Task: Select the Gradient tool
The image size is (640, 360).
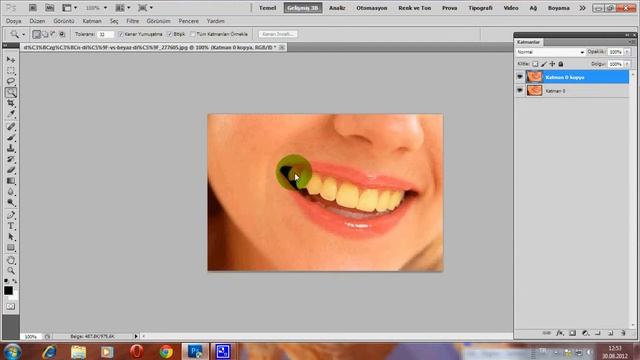Action: 11,180
